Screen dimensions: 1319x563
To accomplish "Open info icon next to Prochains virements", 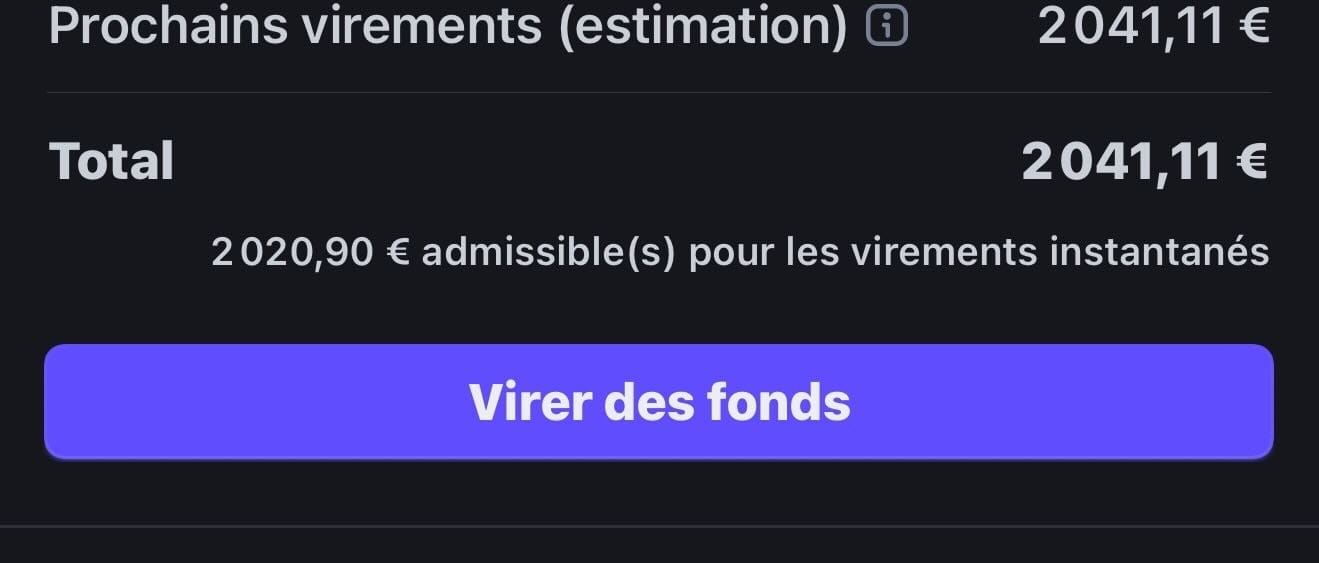I will pyautogui.click(x=886, y=27).
